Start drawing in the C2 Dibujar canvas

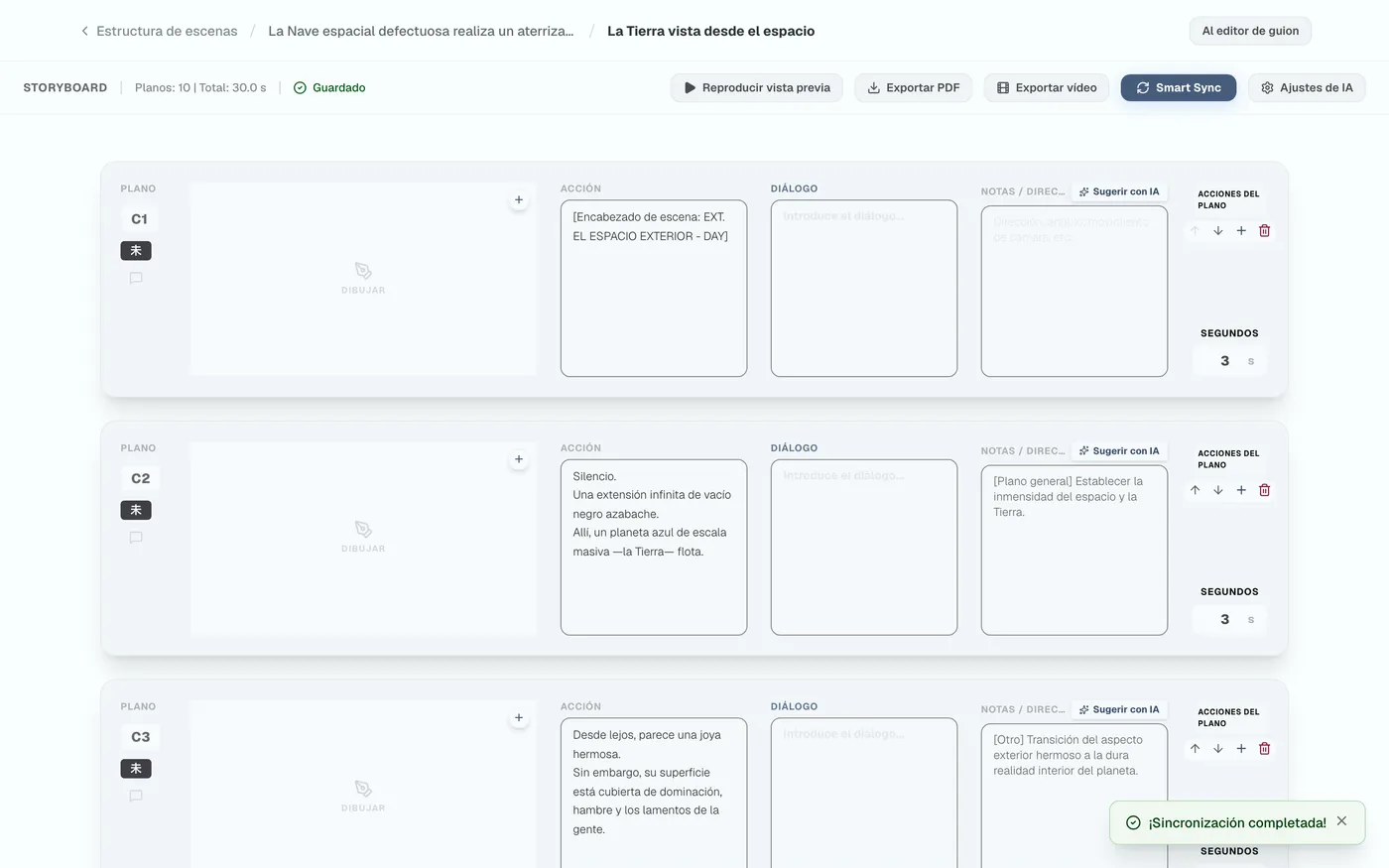click(x=363, y=538)
